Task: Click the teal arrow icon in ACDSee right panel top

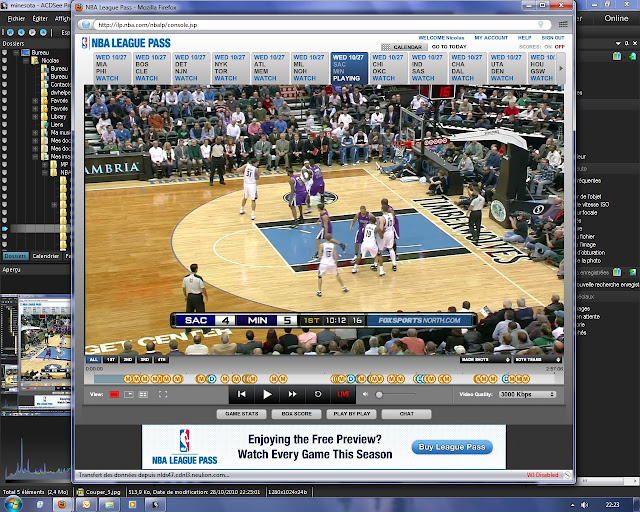Action: [x=632, y=56]
